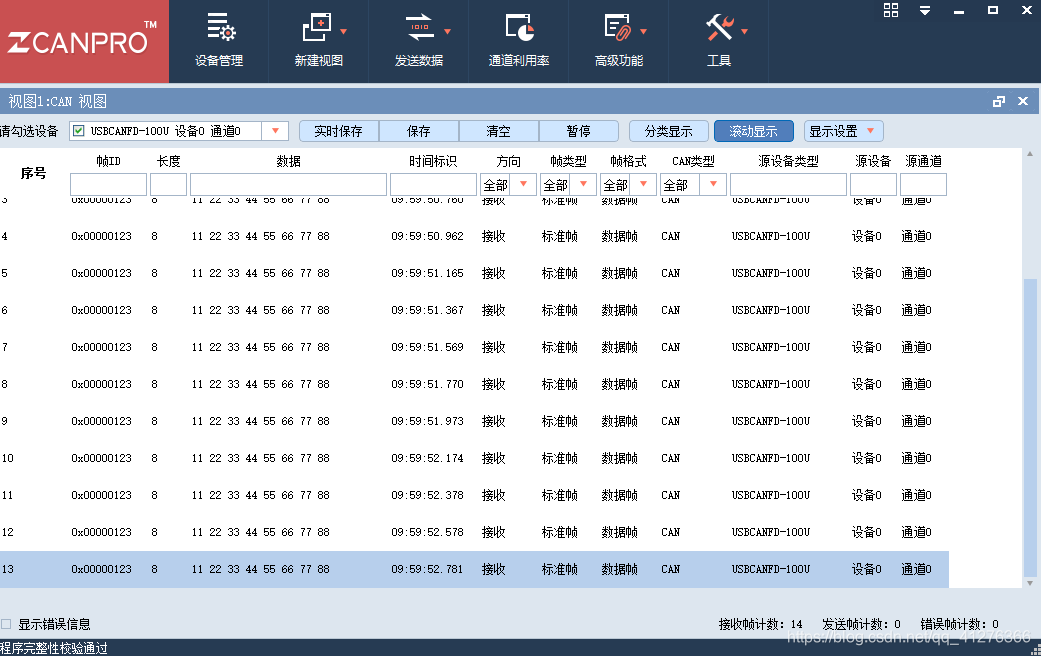The height and width of the screenshot is (656, 1041).
Task: Click the 新建视图 new view icon
Action: click(x=318, y=40)
